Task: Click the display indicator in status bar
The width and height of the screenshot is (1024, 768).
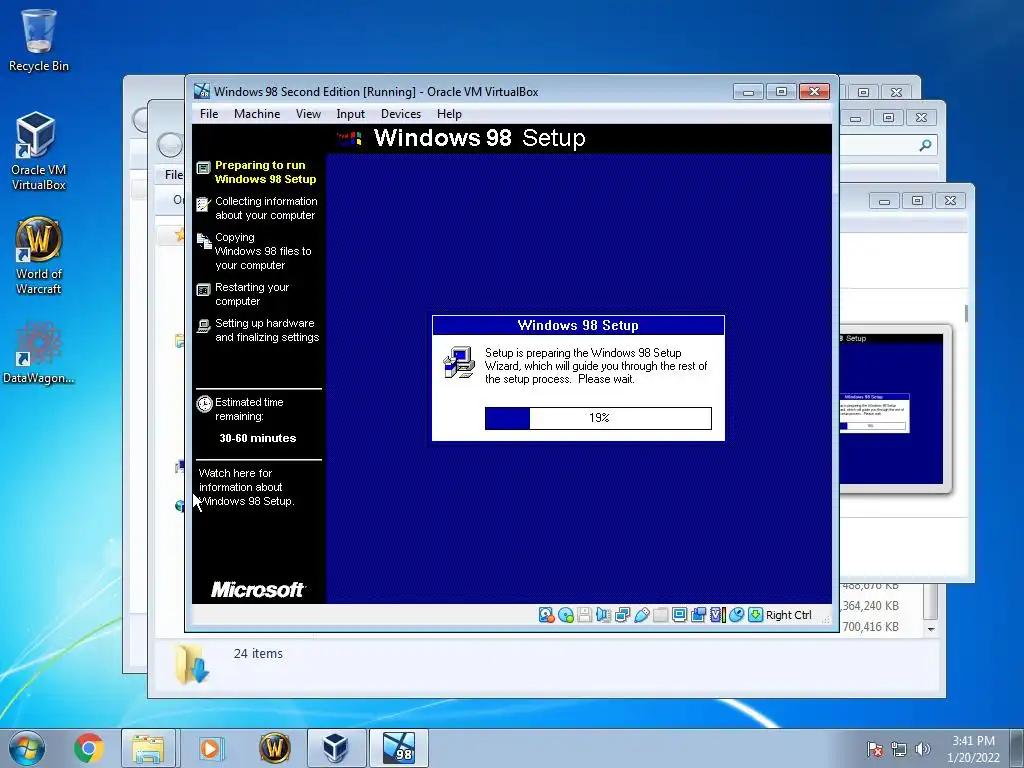Action: pyautogui.click(x=679, y=615)
